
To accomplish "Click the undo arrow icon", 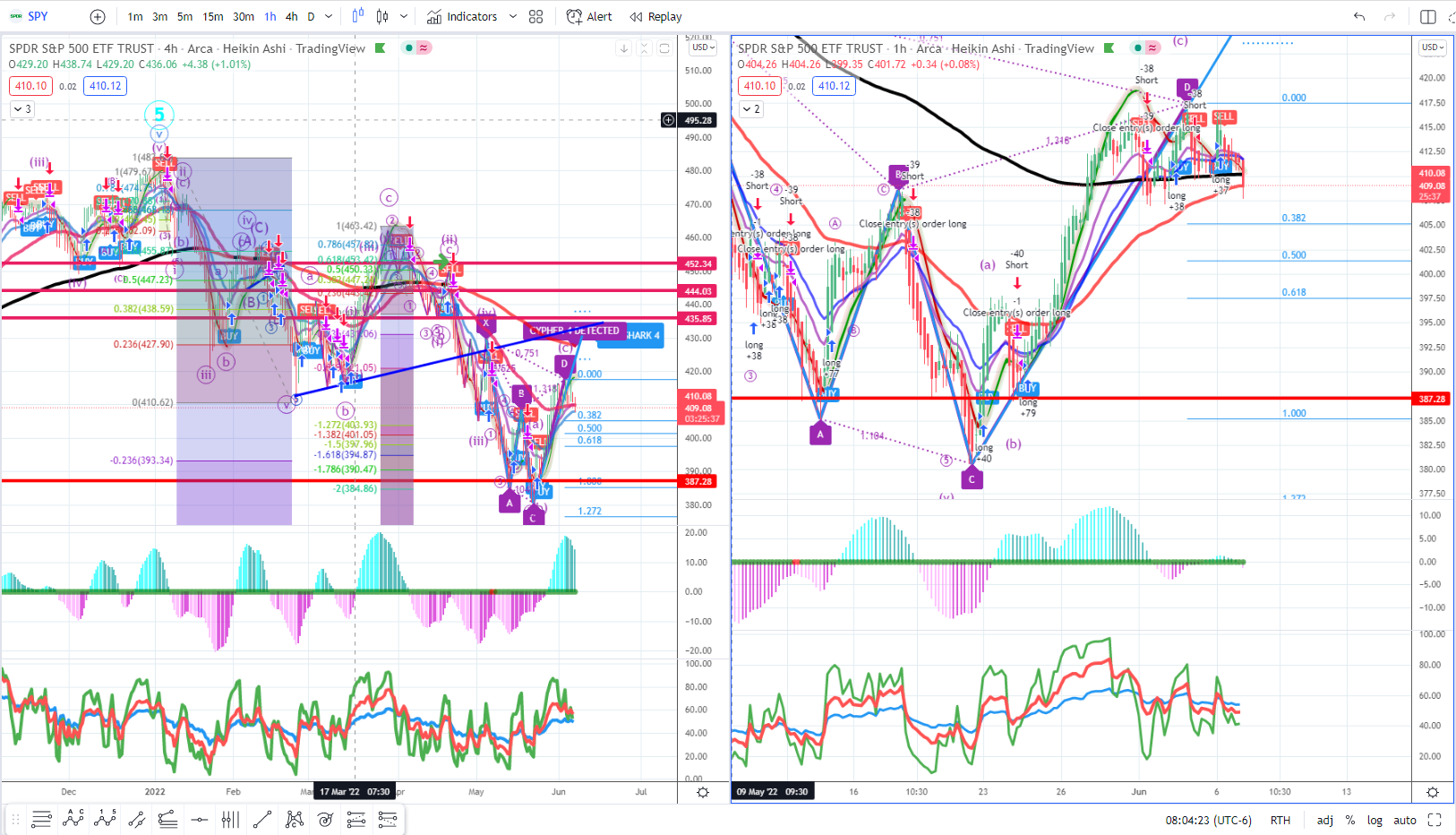I will click(1359, 16).
